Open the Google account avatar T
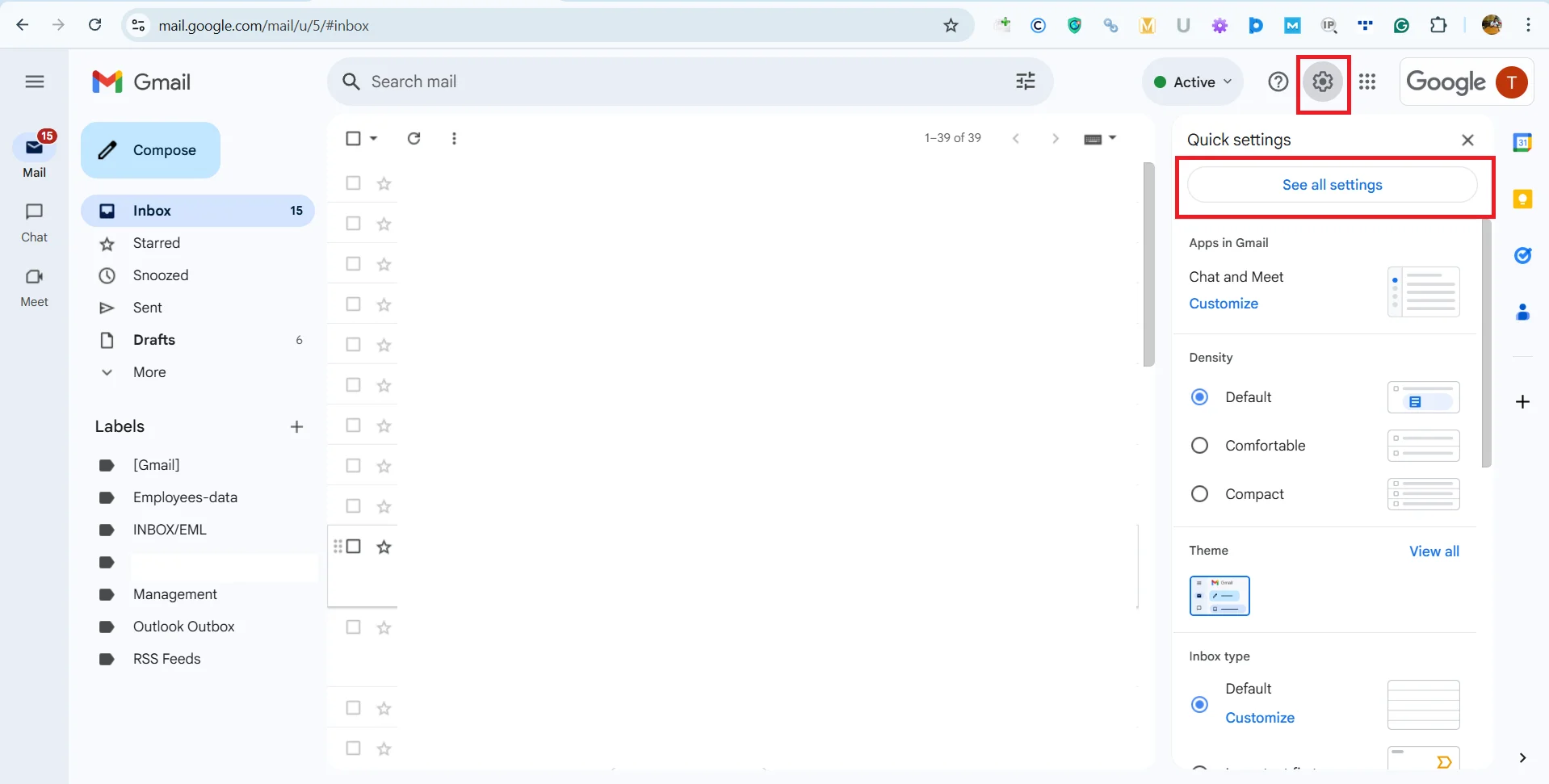Image resolution: width=1549 pixels, height=784 pixels. click(x=1511, y=82)
